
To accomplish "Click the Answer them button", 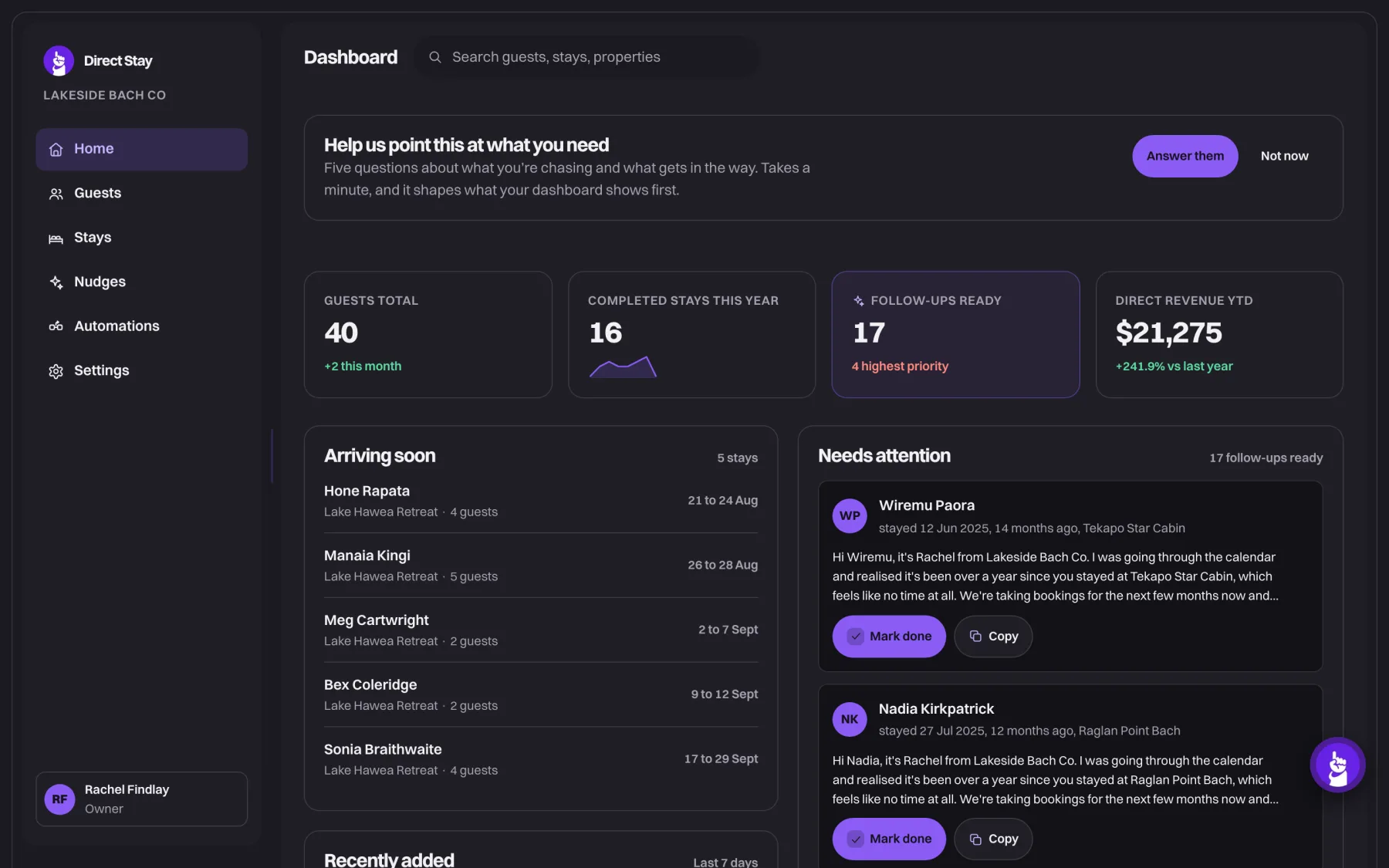I will tap(1185, 156).
